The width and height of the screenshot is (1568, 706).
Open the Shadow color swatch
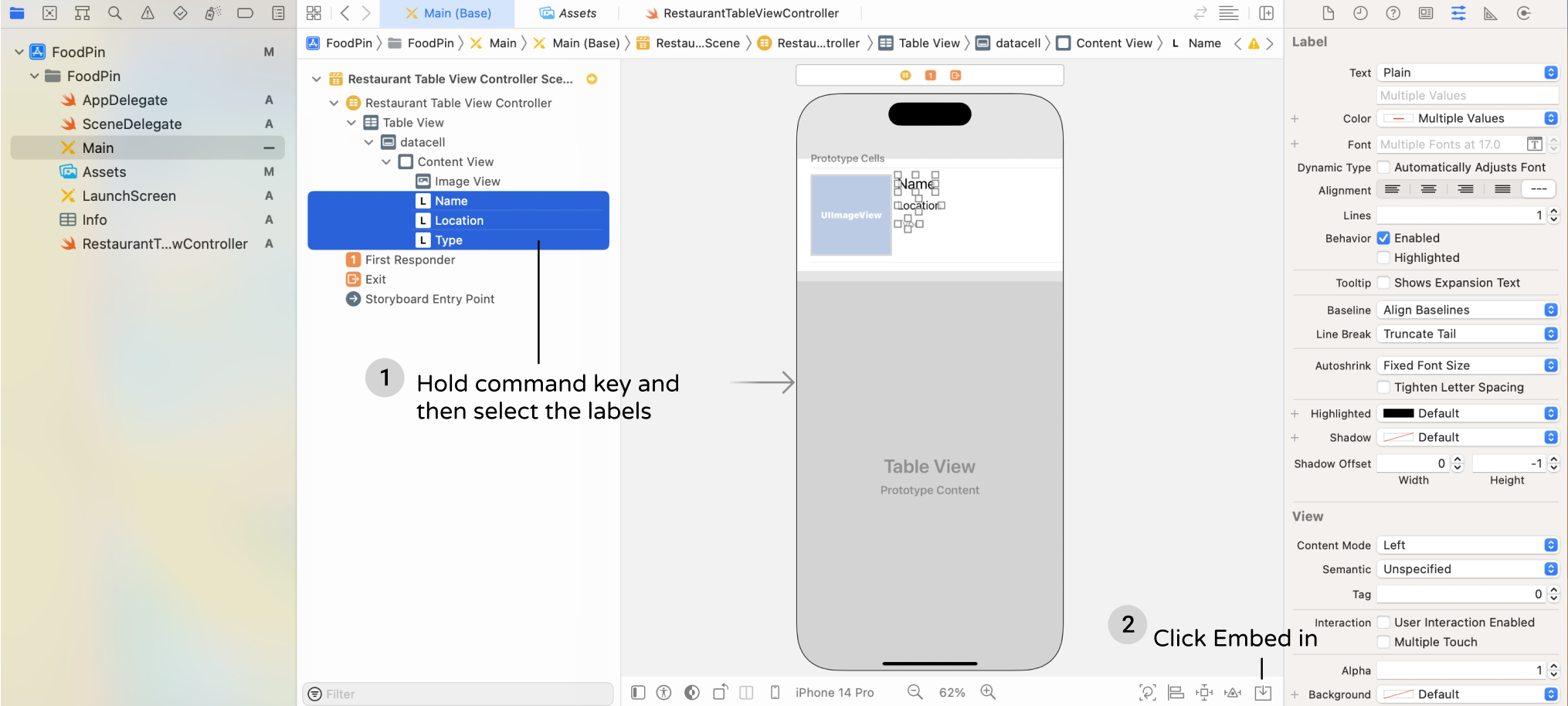(1400, 437)
